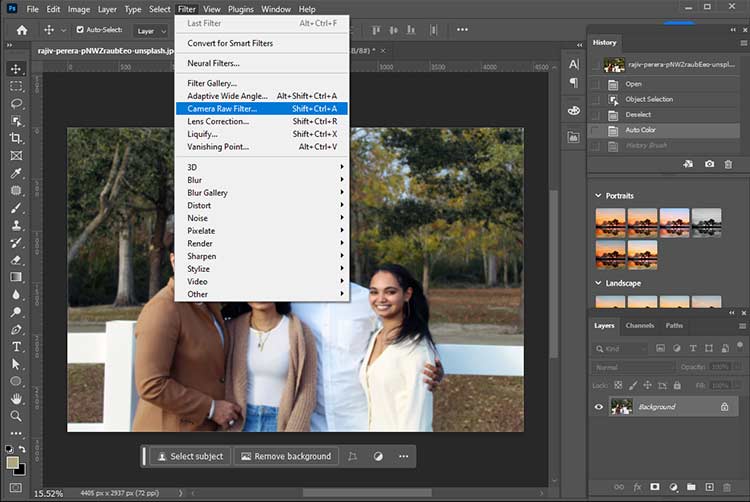
Task: Select the Type tool
Action: click(x=16, y=347)
